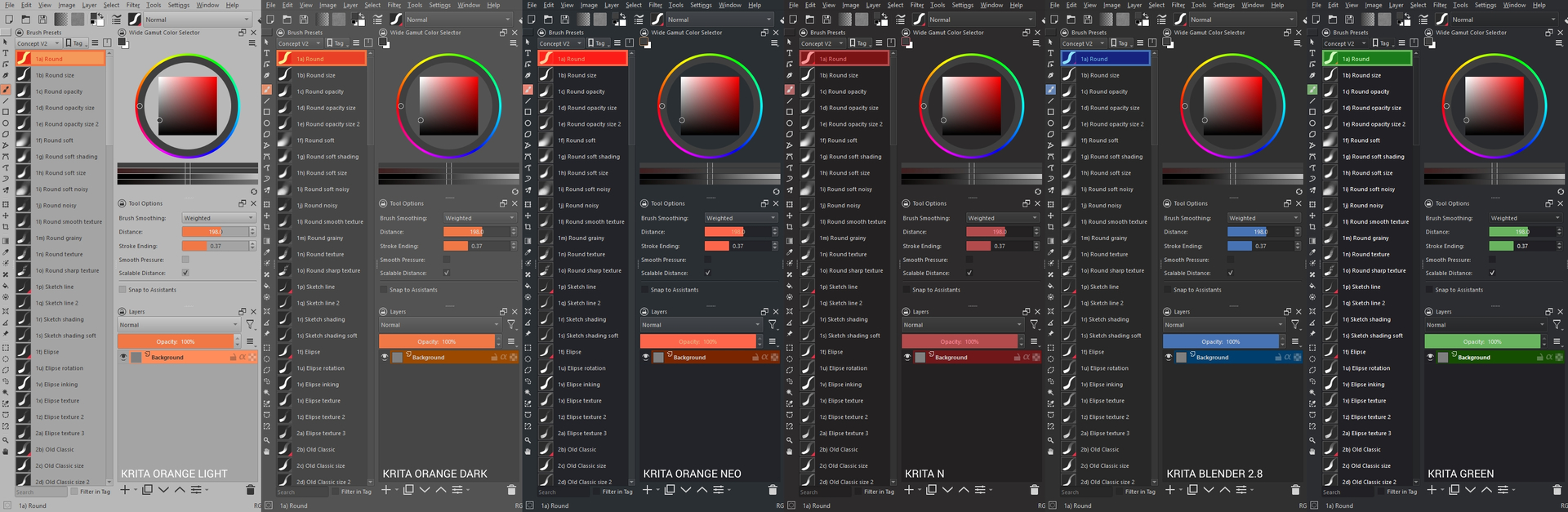Duplicate layer in Krita Blender 2.8 panel
The height and width of the screenshot is (512, 1568).
1192,490
